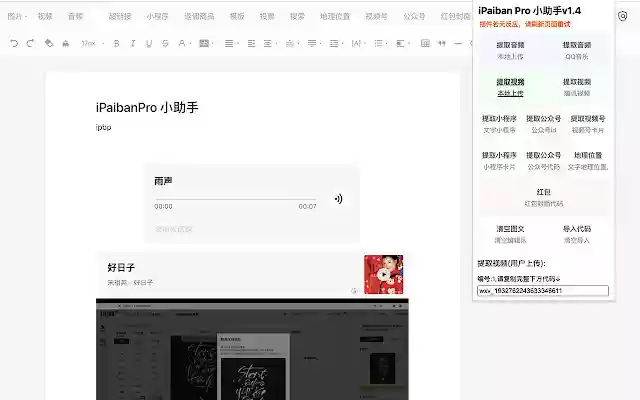Open the text alignment dropdown
640x400 pixels.
[231, 43]
